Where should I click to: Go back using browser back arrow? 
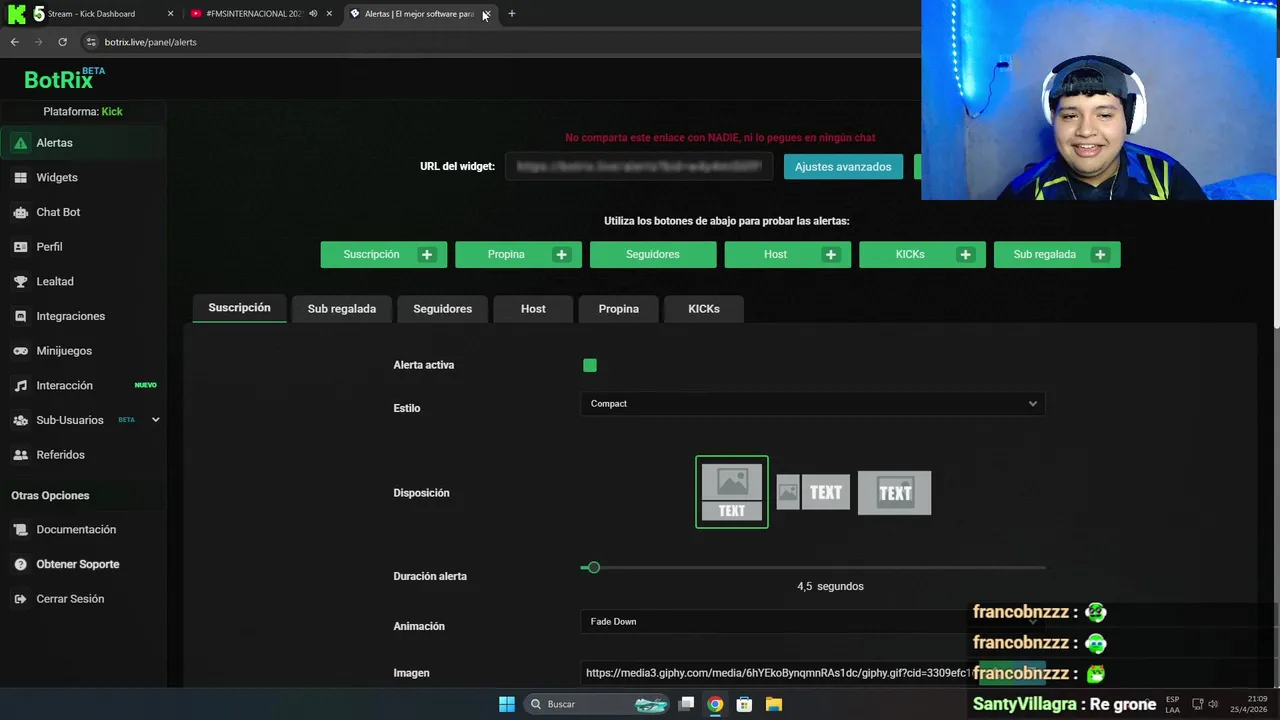click(14, 42)
